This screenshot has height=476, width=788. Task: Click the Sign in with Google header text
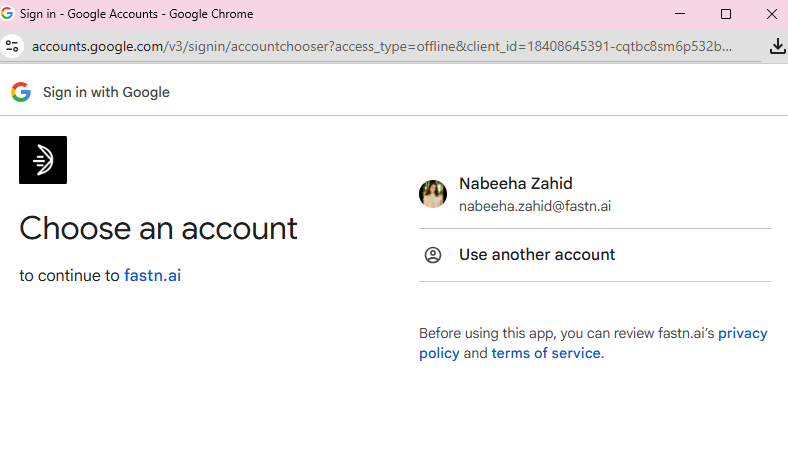tap(106, 92)
